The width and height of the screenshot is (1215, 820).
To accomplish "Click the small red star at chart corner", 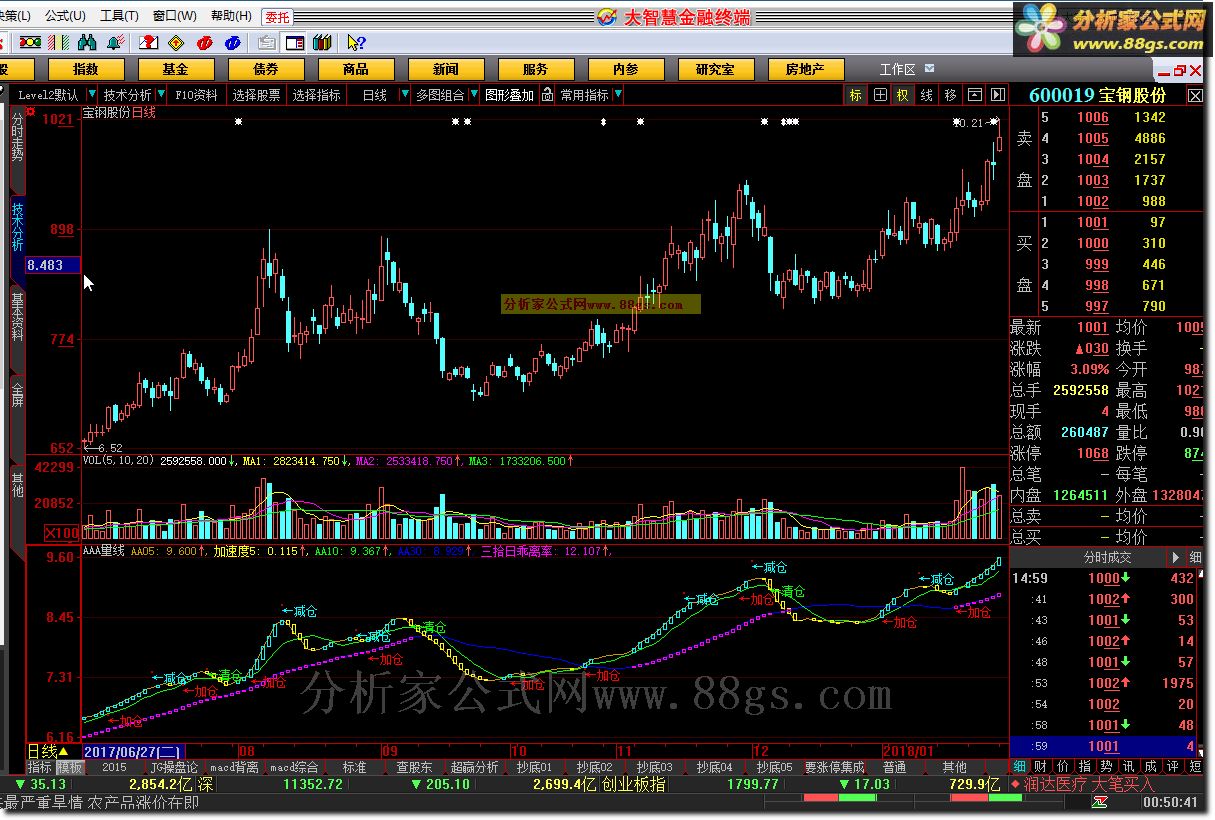I will coord(30,111).
